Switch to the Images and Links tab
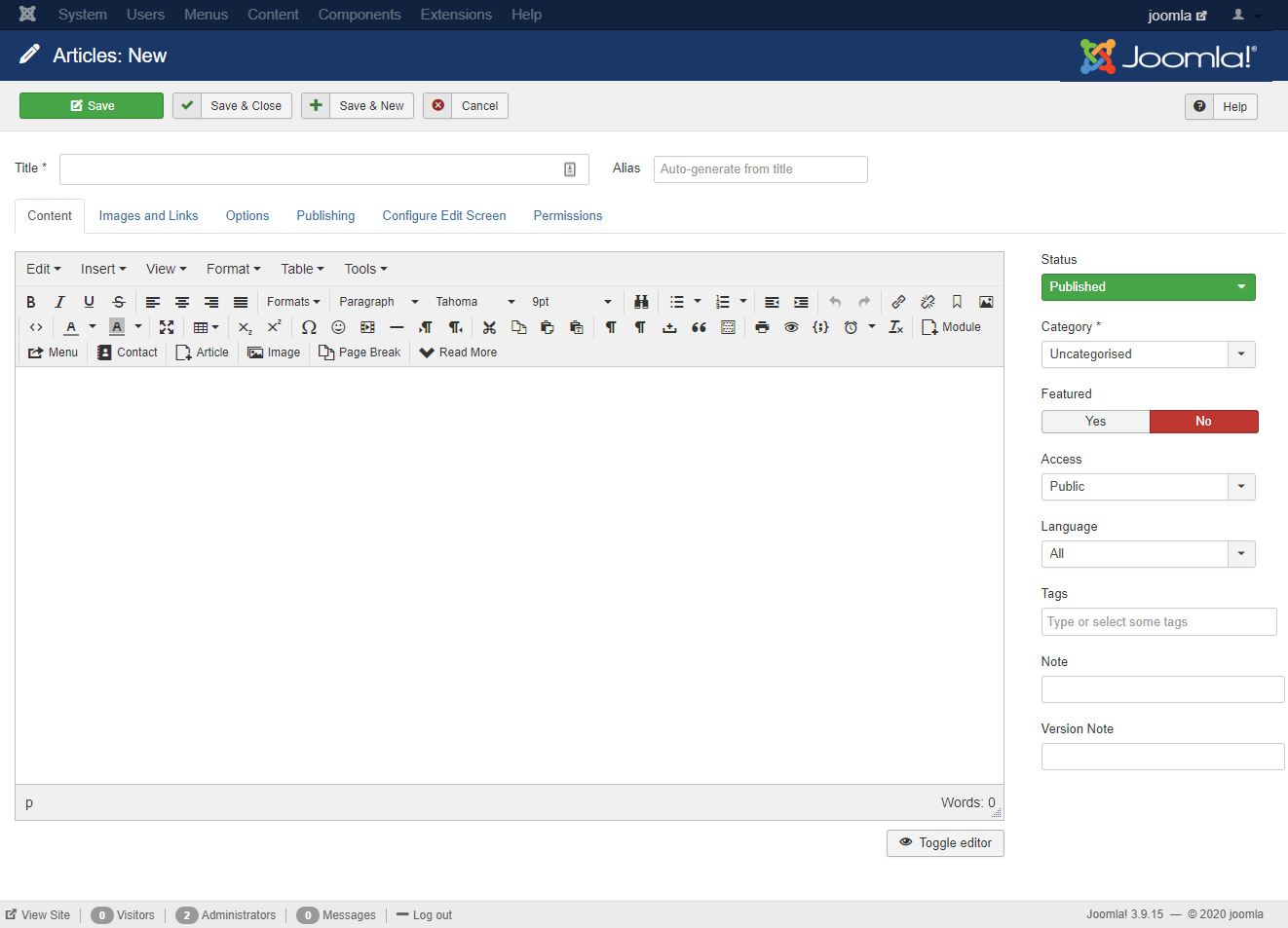 pyautogui.click(x=148, y=216)
